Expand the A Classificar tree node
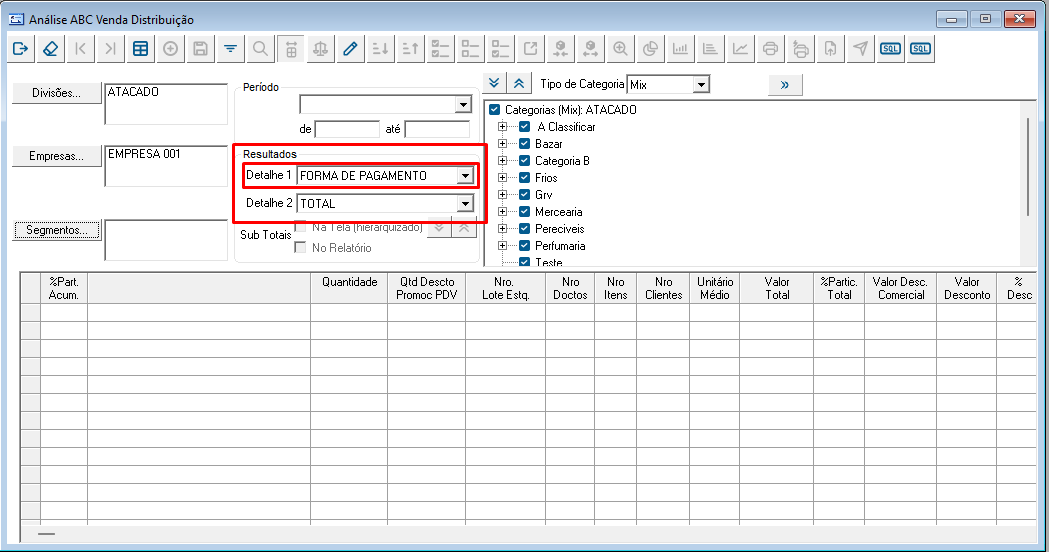 point(502,126)
